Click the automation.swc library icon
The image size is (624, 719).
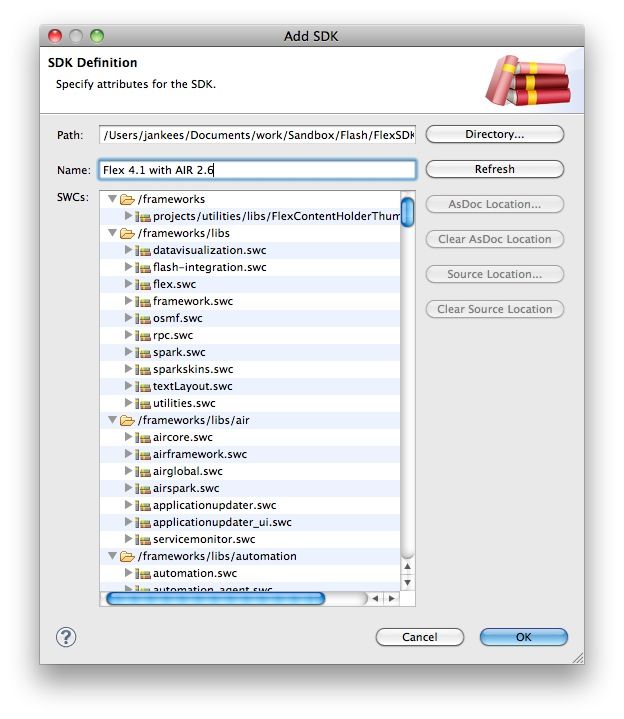pos(143,573)
